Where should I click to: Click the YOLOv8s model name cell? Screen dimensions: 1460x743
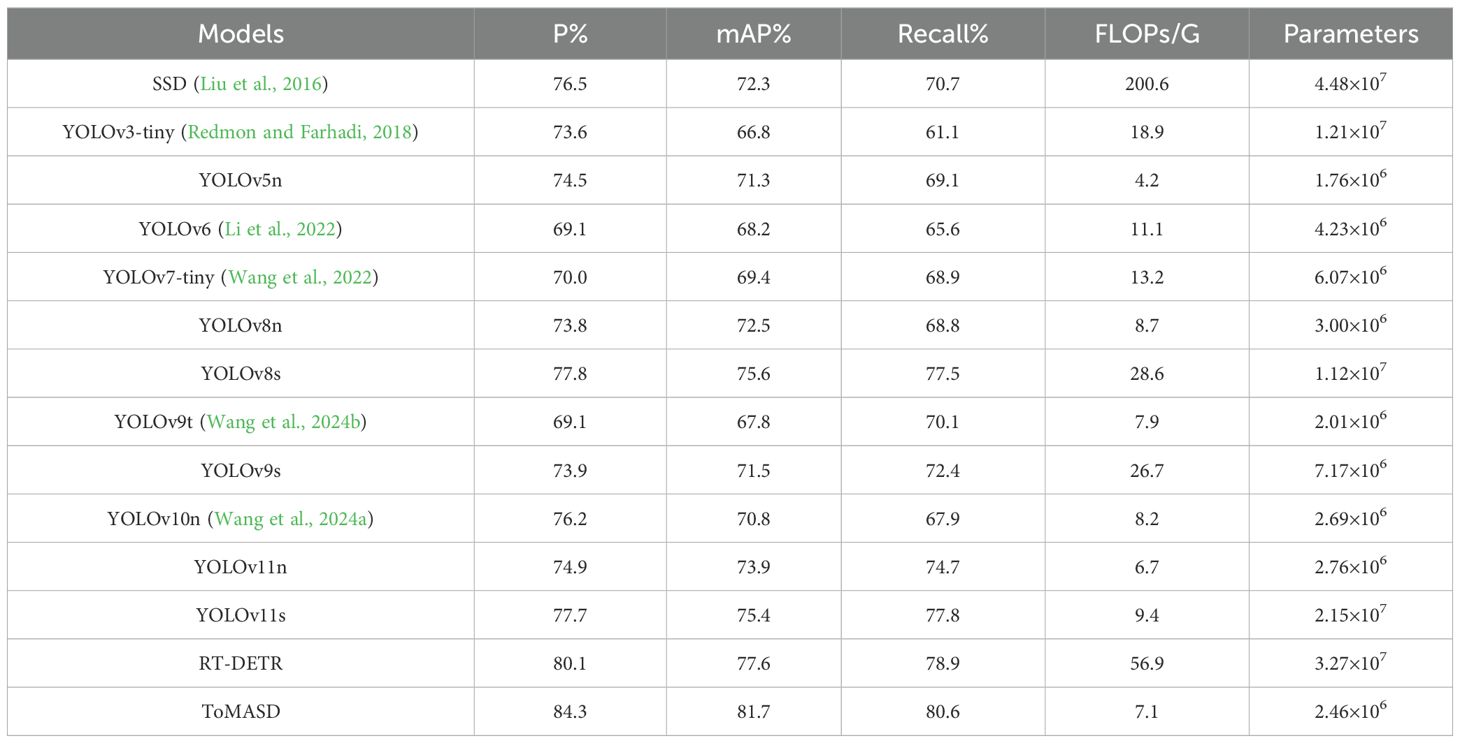click(241, 374)
